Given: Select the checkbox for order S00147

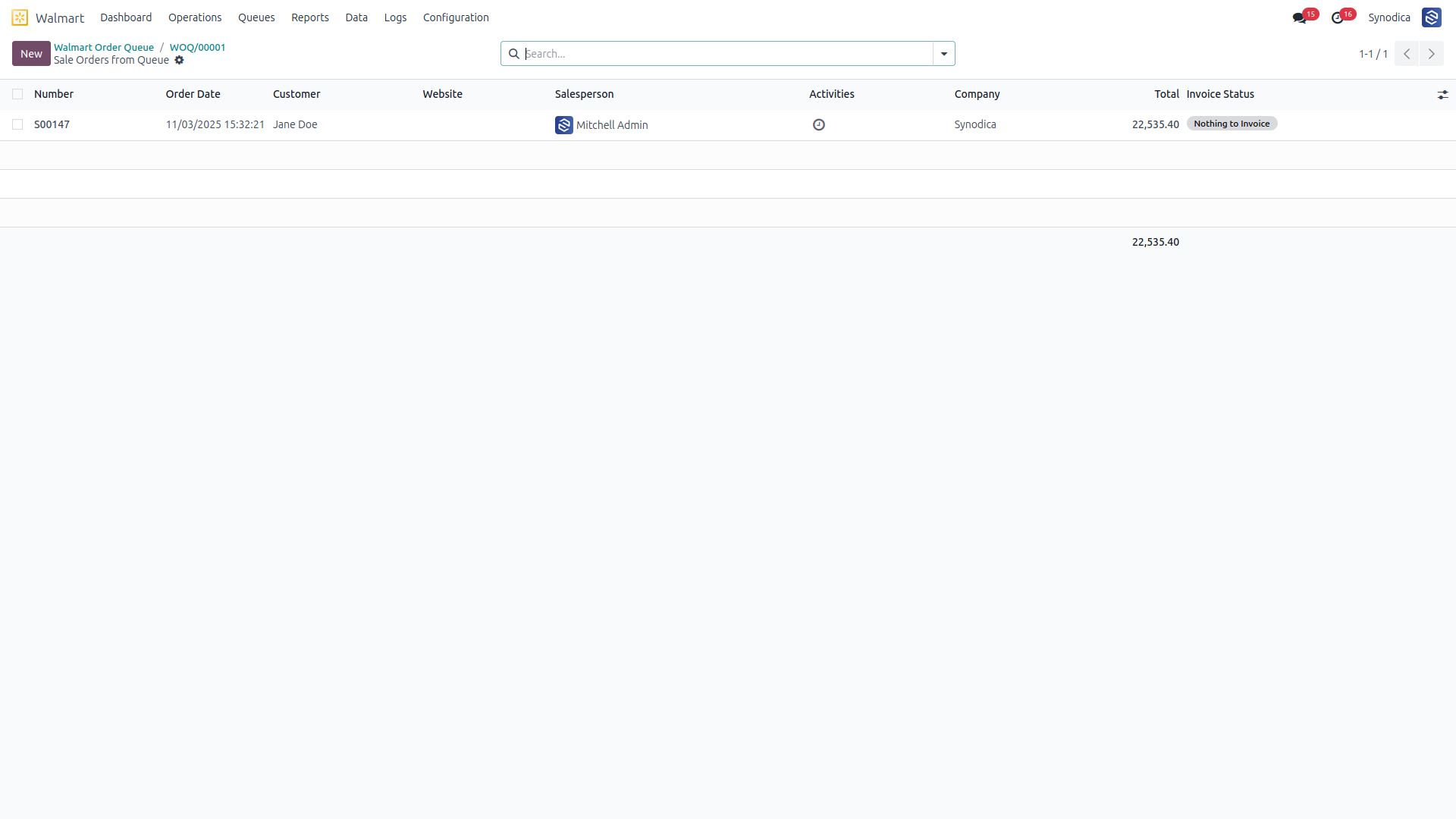Looking at the screenshot, I should pyautogui.click(x=17, y=124).
